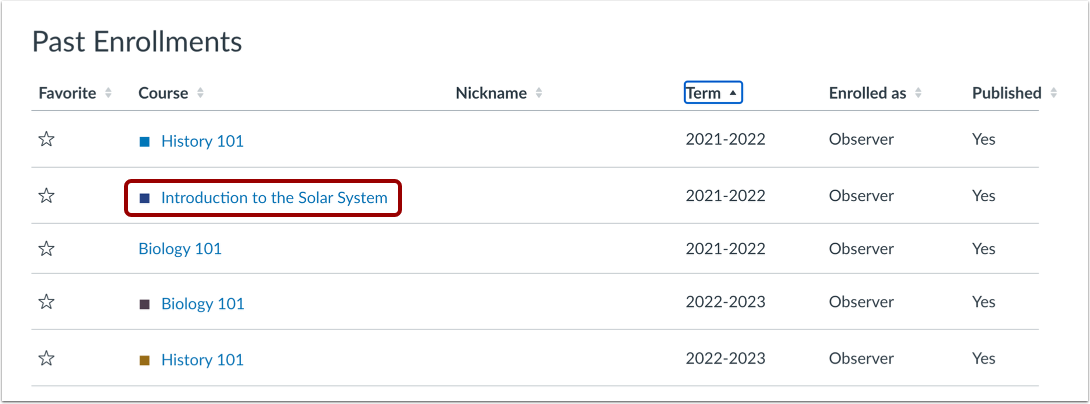
Task: Click the Term sort ascending arrow
Action: pyautogui.click(x=733, y=93)
